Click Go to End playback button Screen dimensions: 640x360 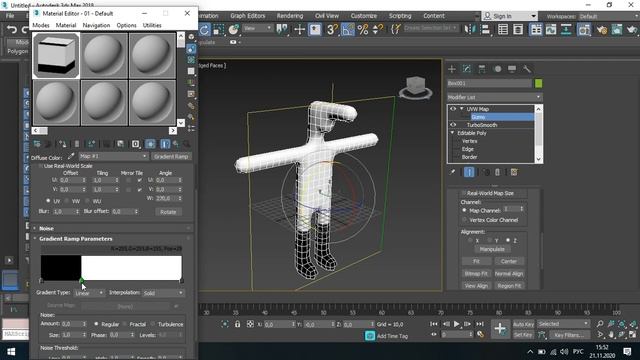[x=480, y=324]
